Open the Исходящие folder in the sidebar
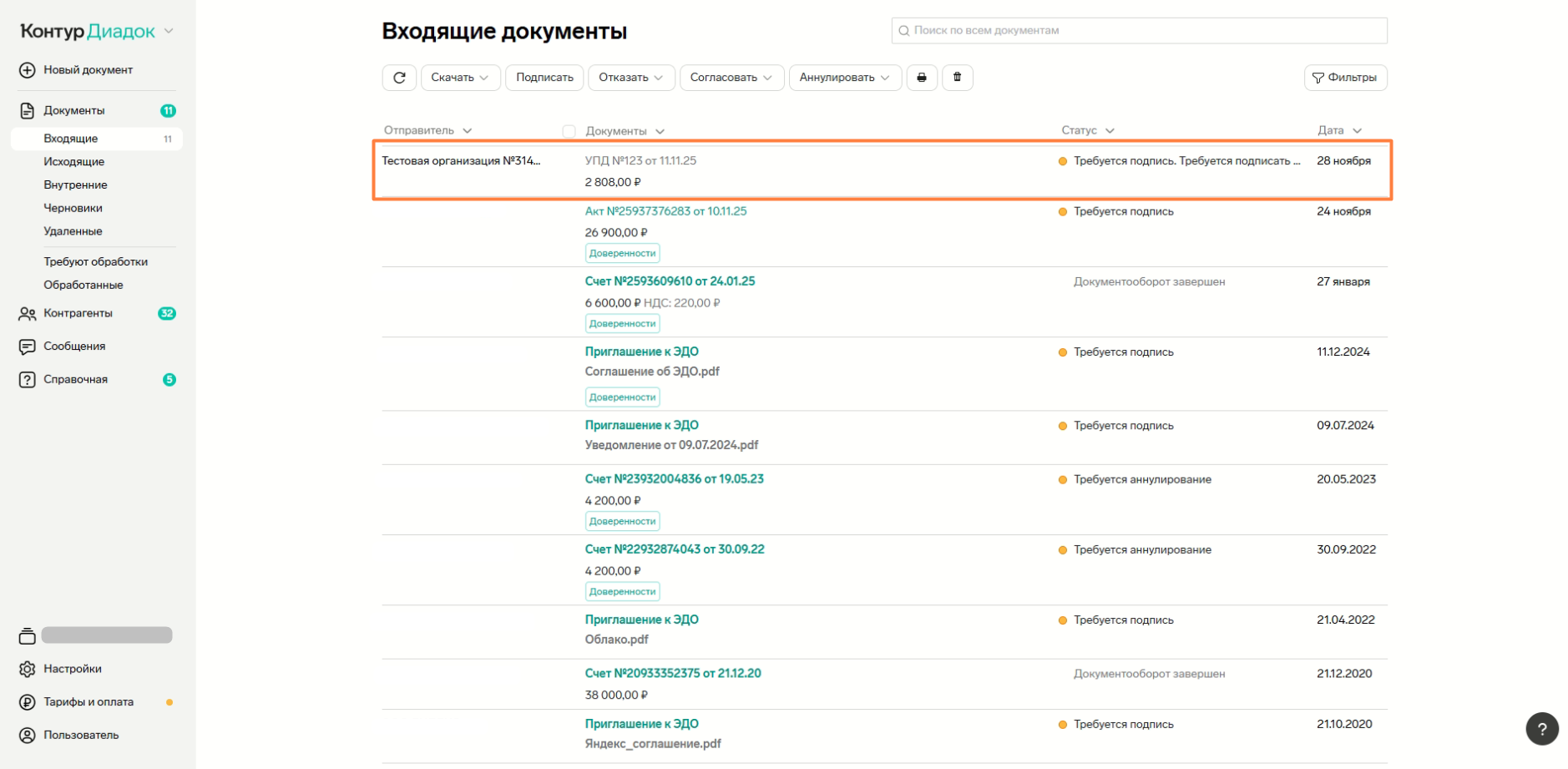The height and width of the screenshot is (769, 1568). point(74,162)
